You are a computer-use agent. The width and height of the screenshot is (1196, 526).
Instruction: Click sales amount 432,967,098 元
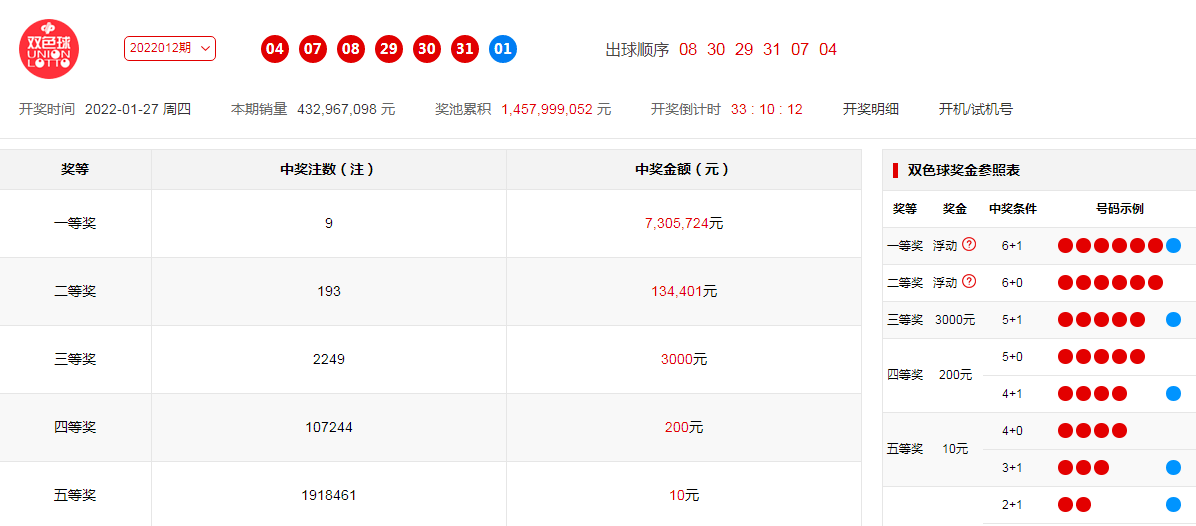point(346,109)
